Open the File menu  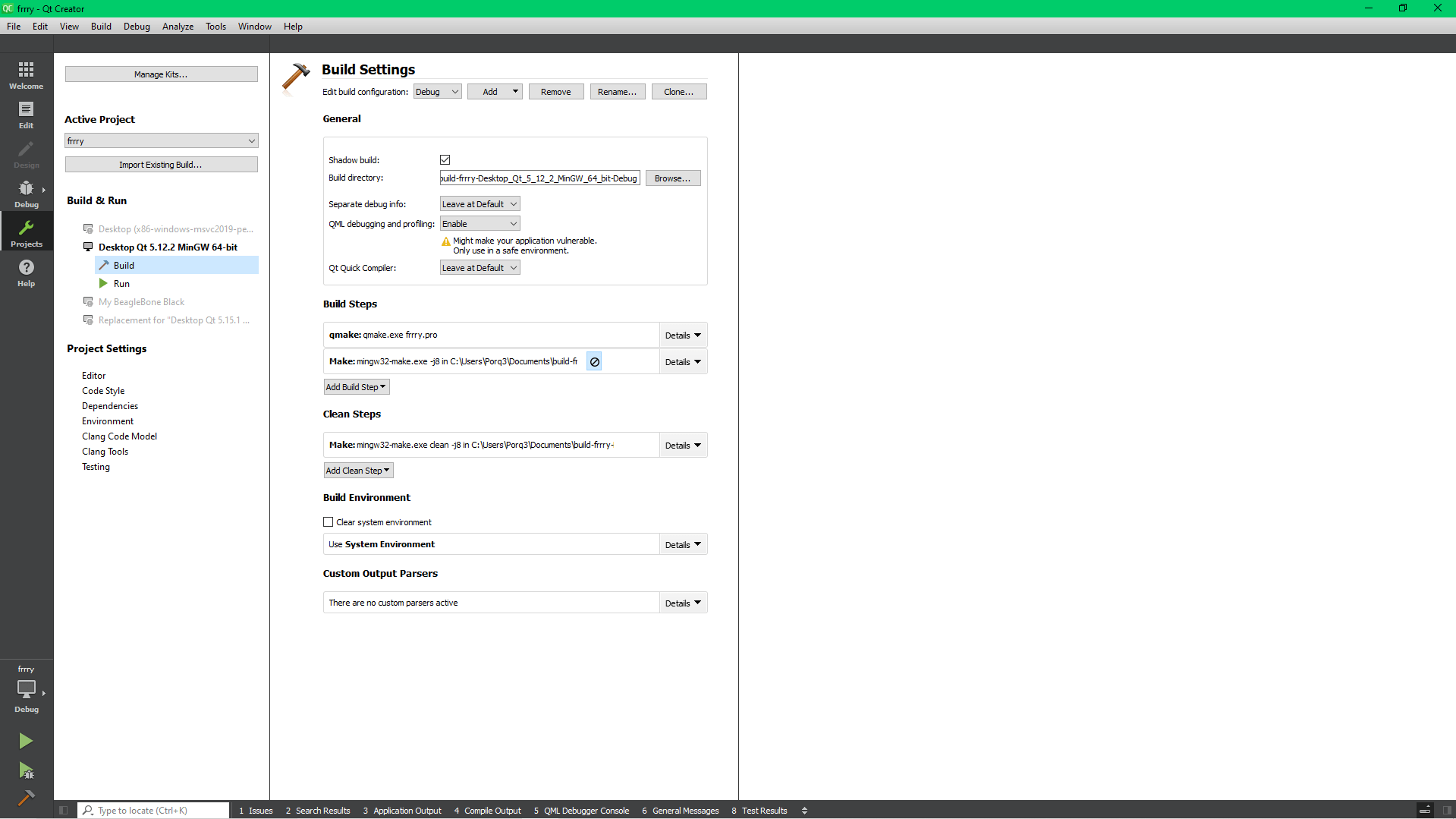click(x=14, y=27)
